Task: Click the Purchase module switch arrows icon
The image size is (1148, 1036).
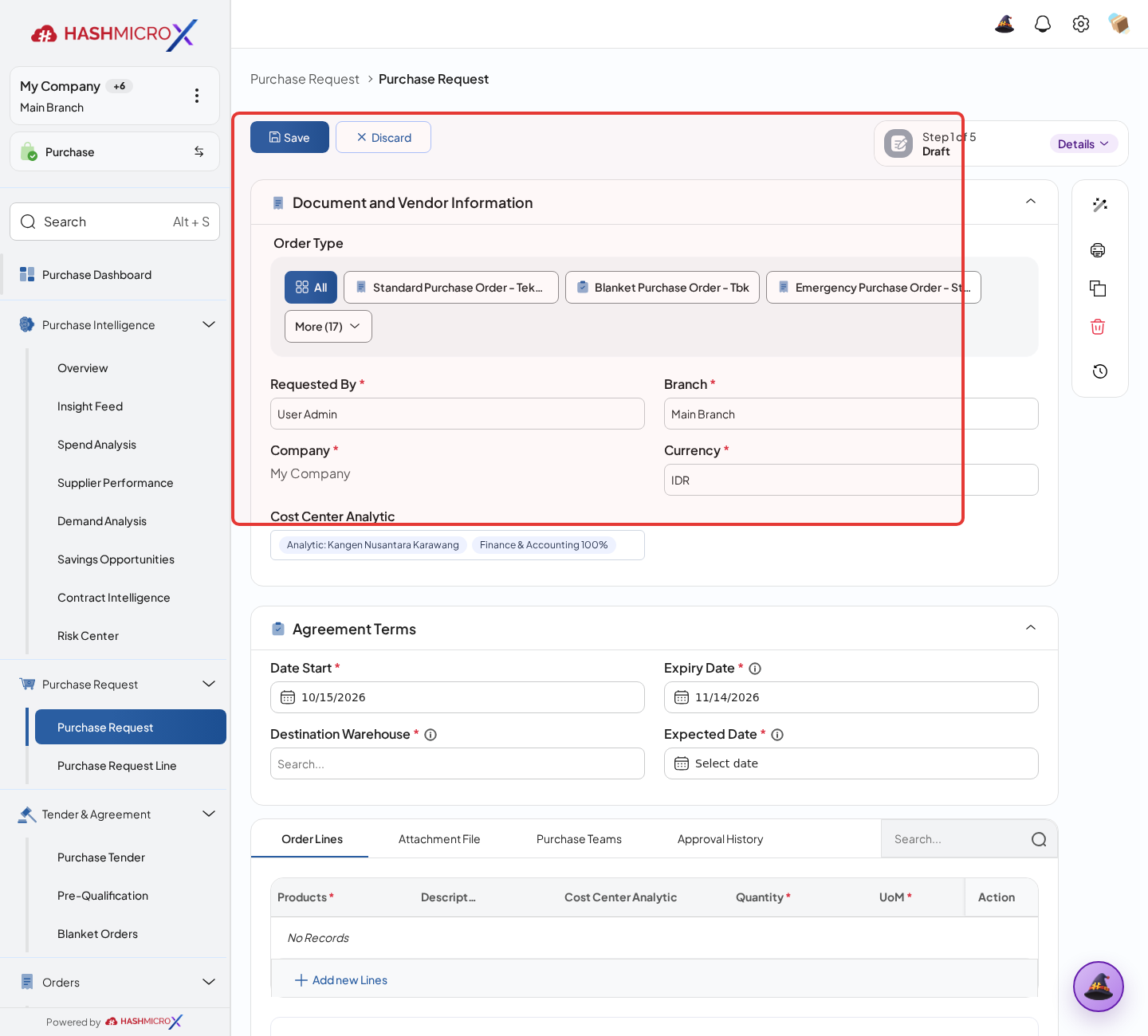Action: point(199,151)
